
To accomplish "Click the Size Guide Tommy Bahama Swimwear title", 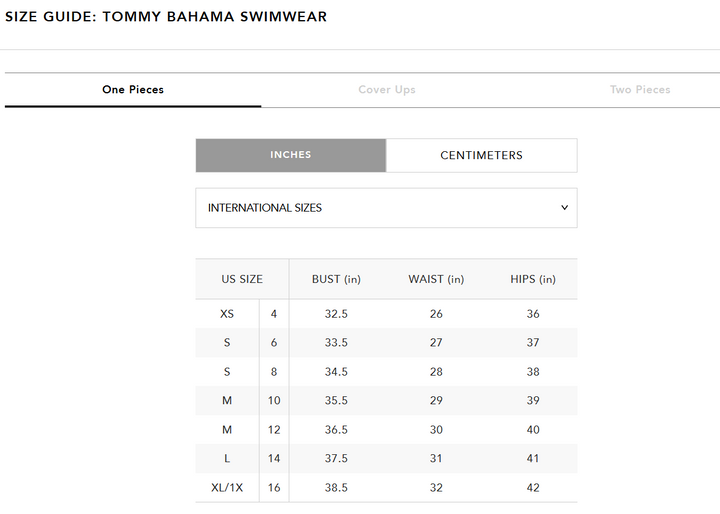I will [x=166, y=17].
